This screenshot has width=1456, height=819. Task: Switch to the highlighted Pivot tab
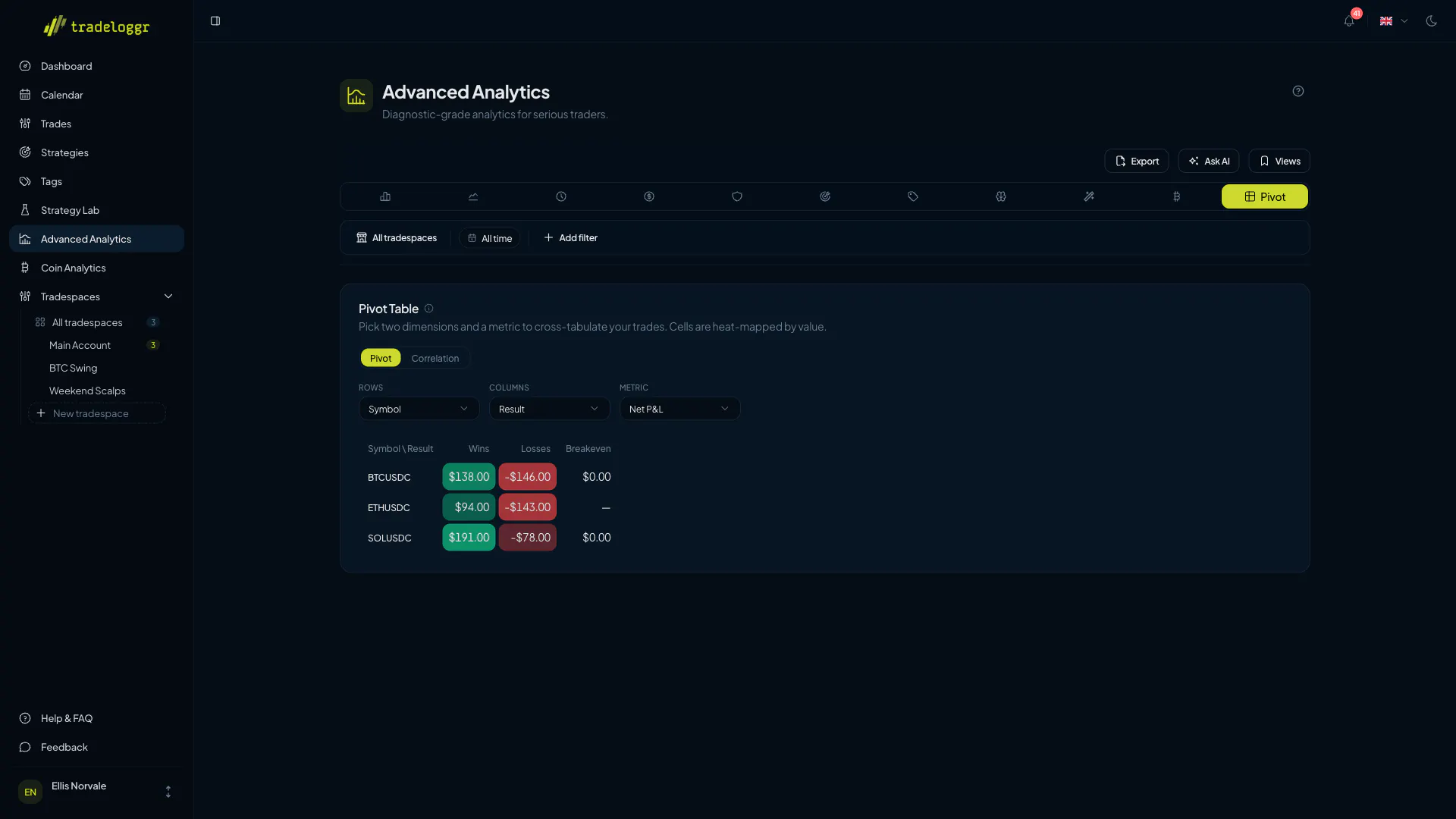tap(1264, 196)
